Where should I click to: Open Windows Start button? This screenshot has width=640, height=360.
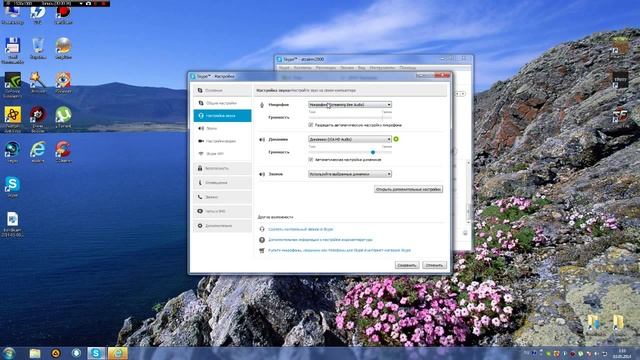tap(9, 353)
